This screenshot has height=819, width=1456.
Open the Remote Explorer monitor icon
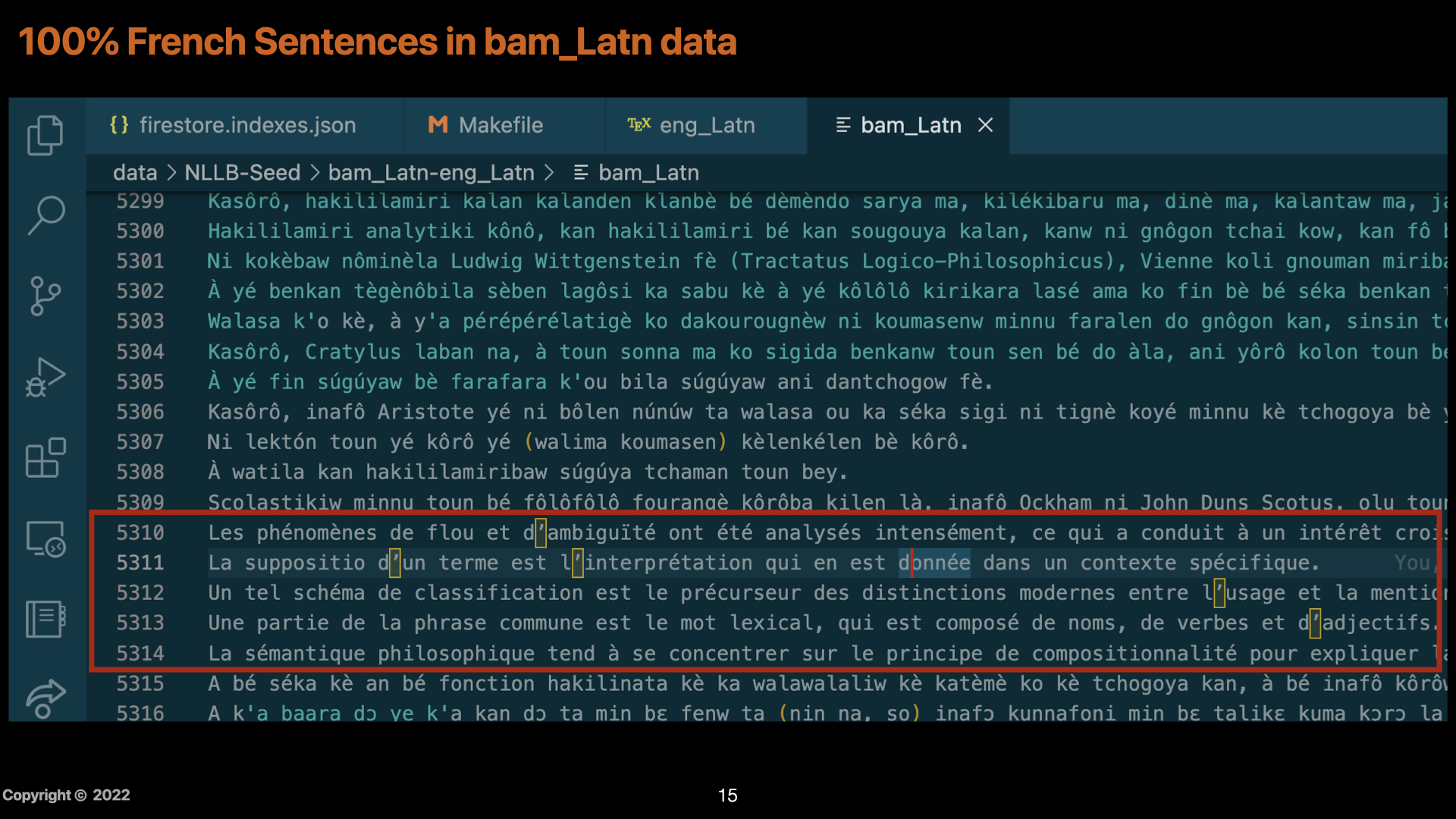[x=45, y=539]
